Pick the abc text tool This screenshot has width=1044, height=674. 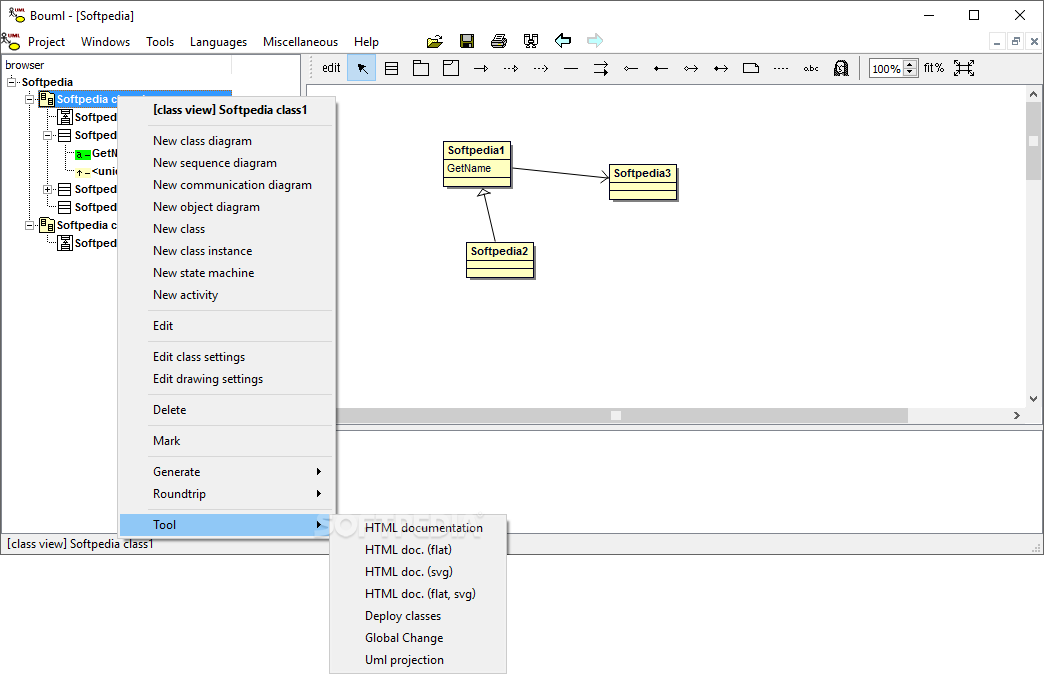pos(811,69)
